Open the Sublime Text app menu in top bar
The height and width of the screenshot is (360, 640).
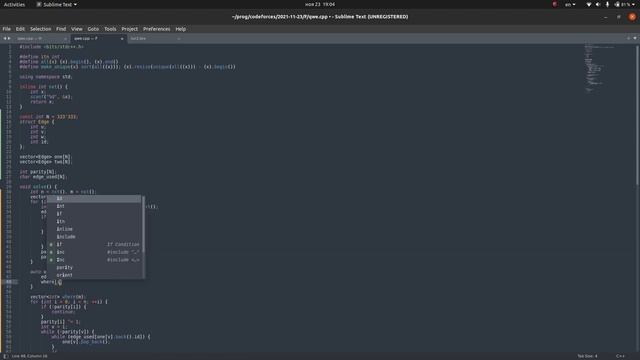56,4
